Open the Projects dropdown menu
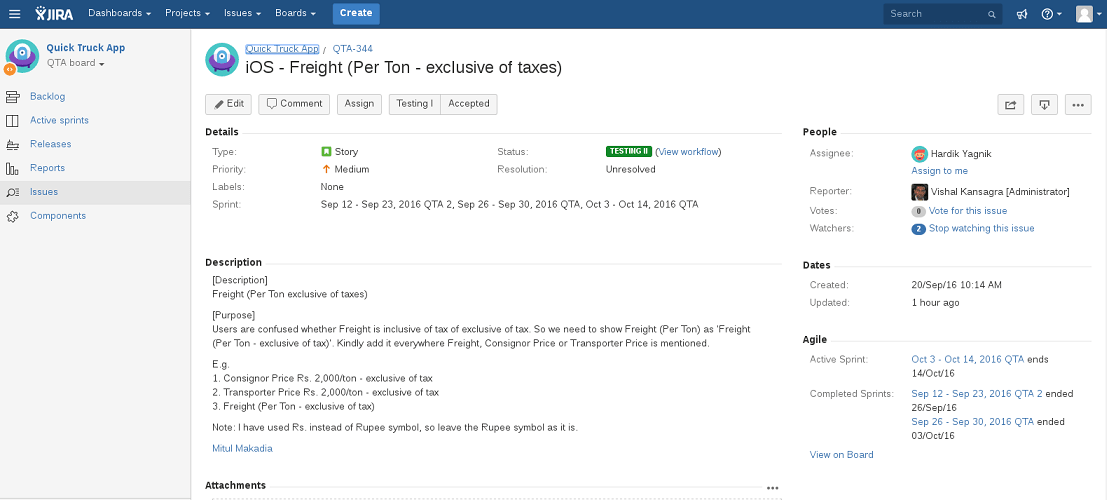This screenshot has height=500, width=1107. click(x=187, y=13)
